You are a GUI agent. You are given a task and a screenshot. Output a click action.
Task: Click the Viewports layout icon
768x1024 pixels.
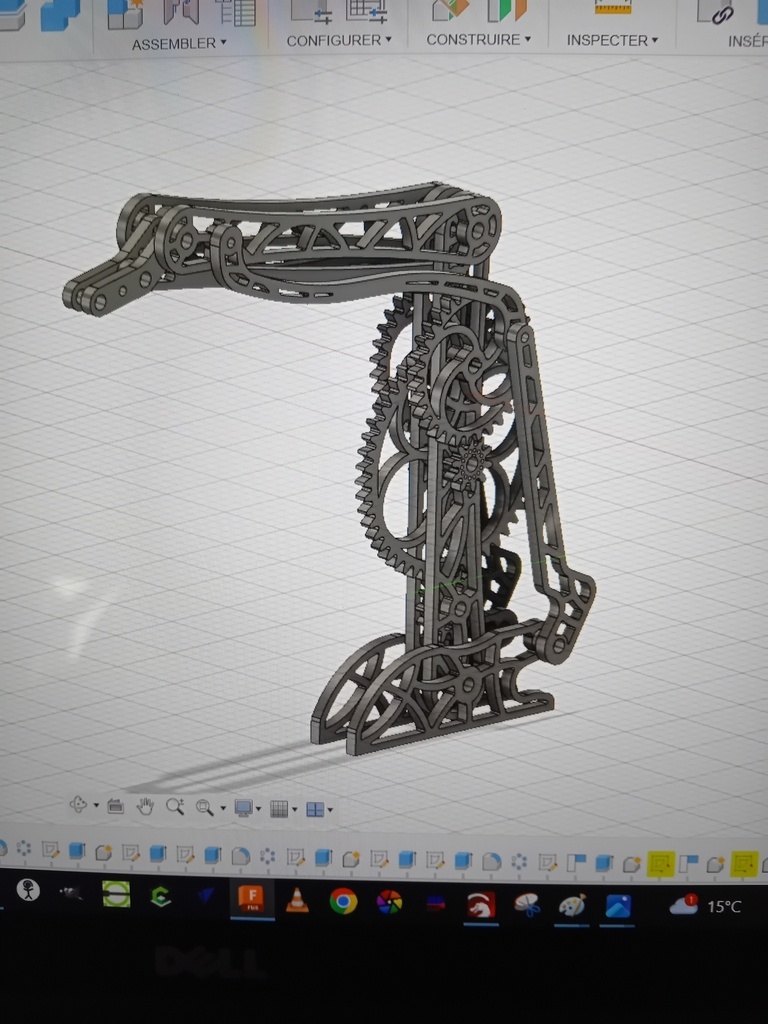pos(315,810)
